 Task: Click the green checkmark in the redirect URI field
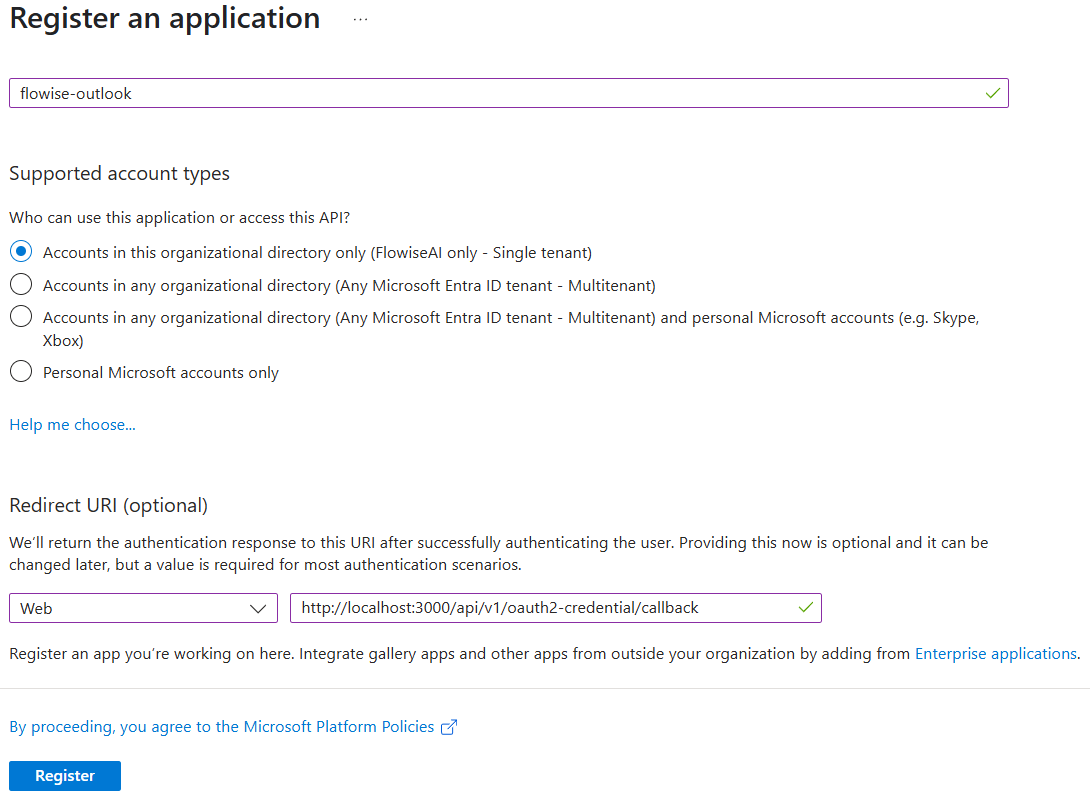click(x=805, y=607)
